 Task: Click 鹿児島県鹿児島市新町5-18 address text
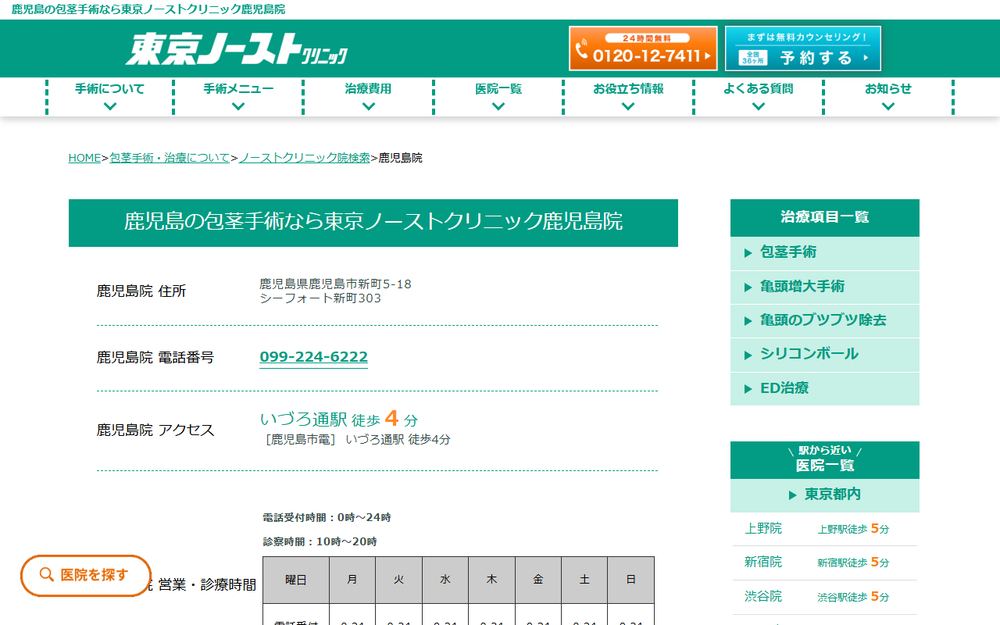point(335,284)
